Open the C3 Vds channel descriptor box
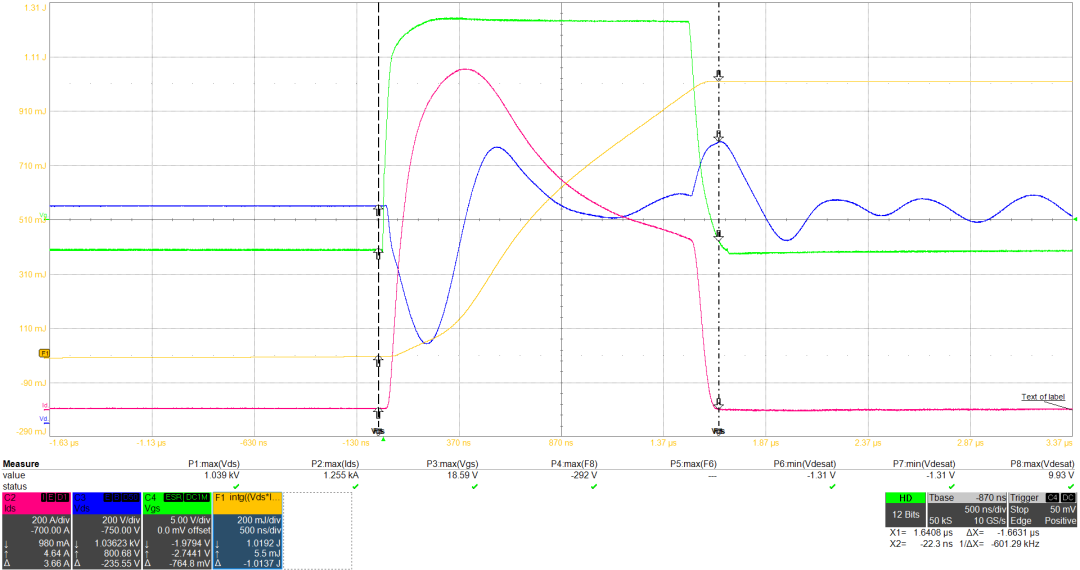The height and width of the screenshot is (570, 1080). pos(107,530)
